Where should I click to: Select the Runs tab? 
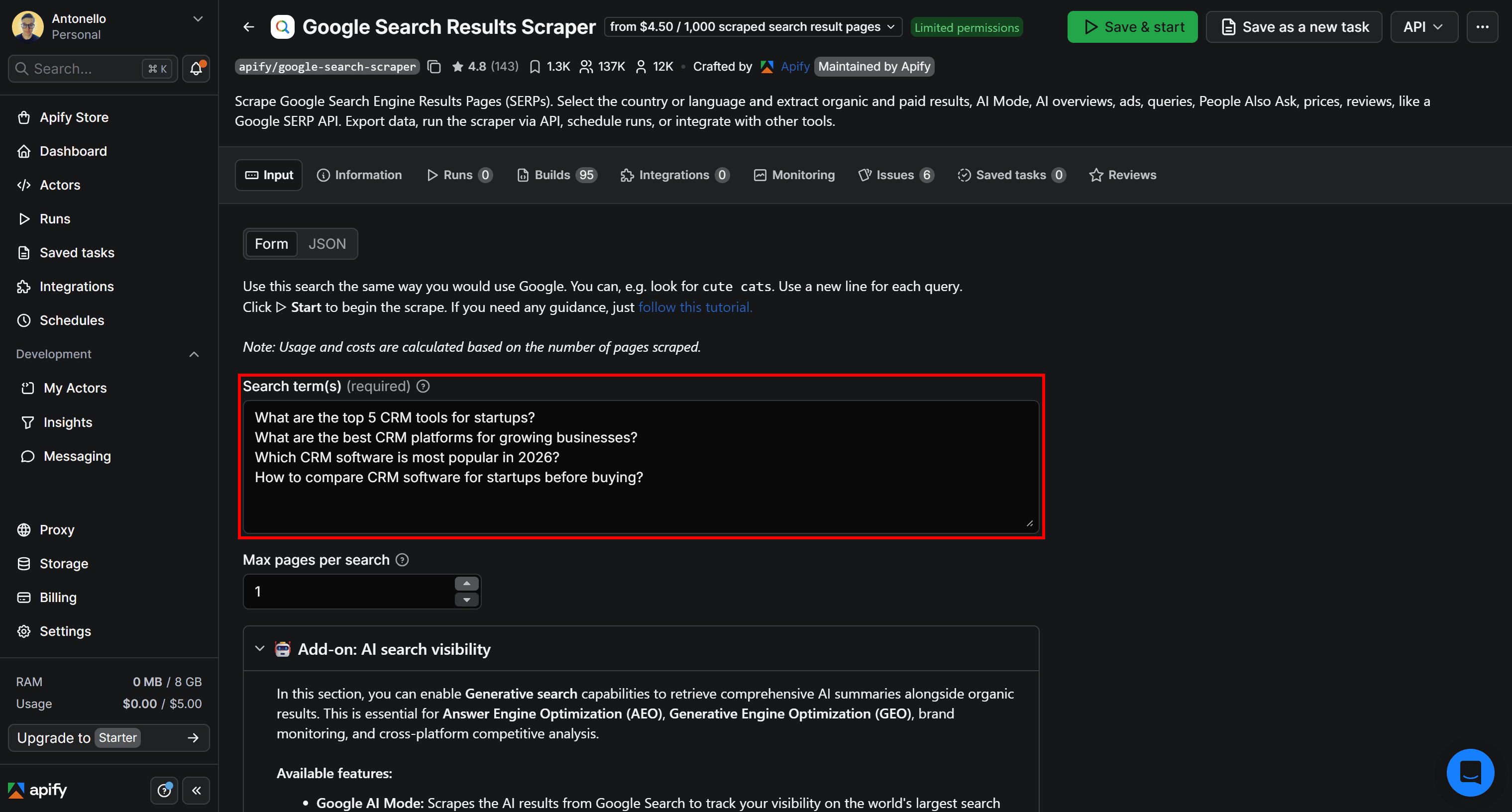459,175
